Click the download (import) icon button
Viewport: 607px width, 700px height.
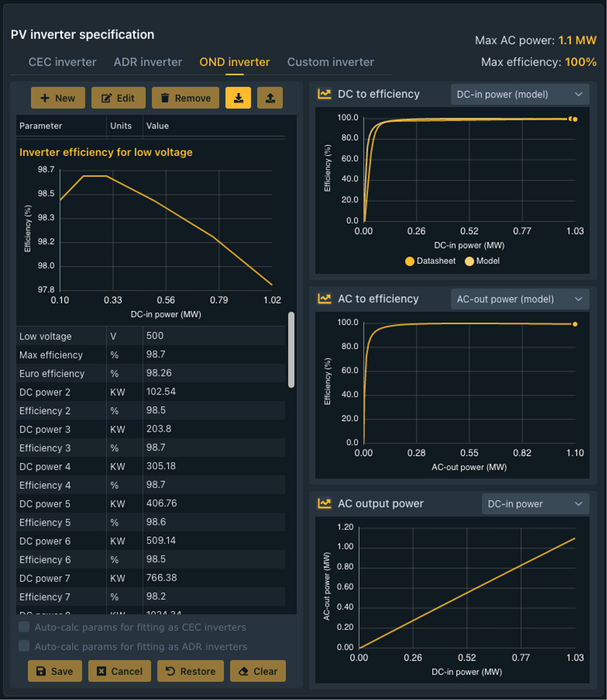pos(239,98)
